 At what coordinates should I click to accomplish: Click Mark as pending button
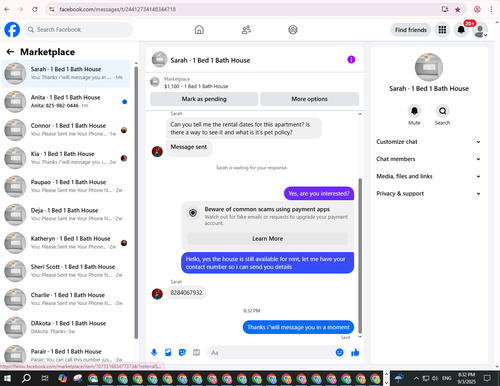[x=204, y=99]
